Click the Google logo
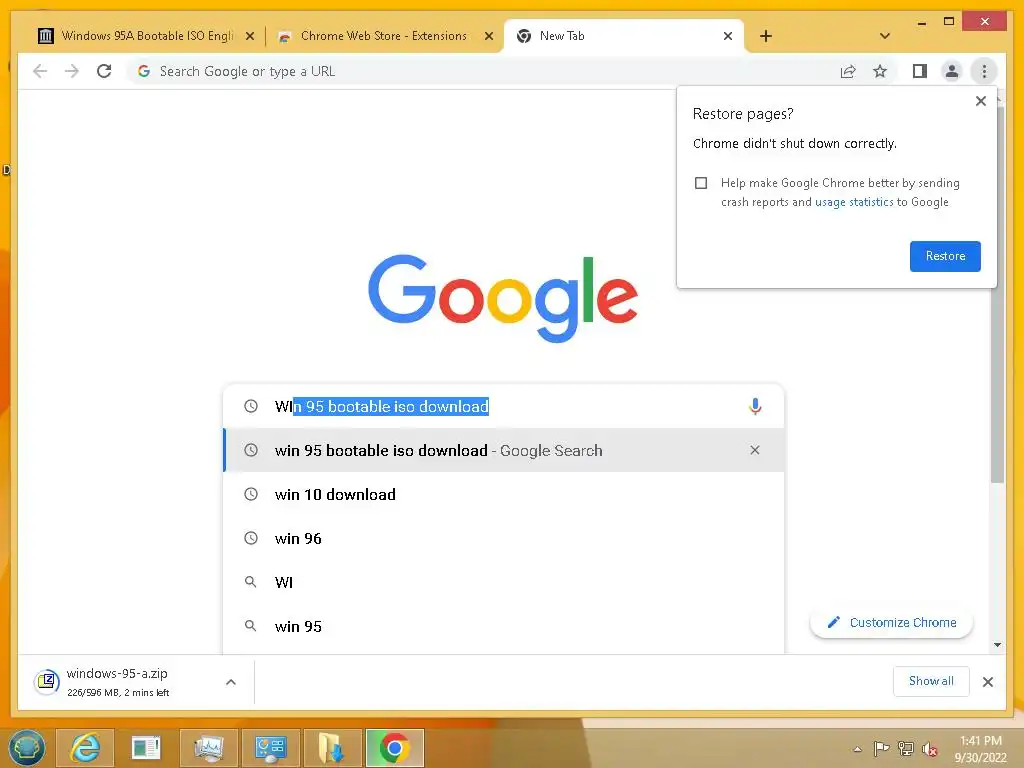The height and width of the screenshot is (768, 1024). pyautogui.click(x=503, y=298)
